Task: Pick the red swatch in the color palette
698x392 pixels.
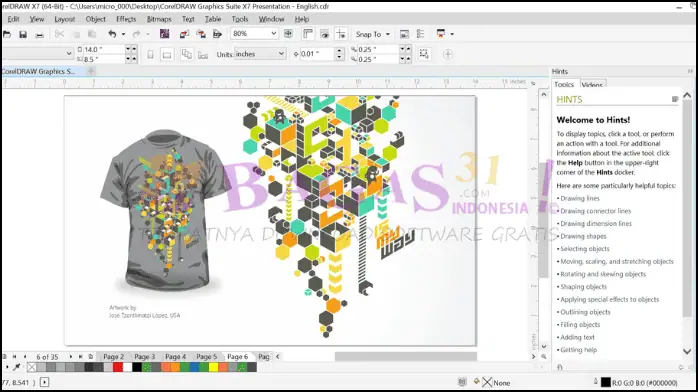Action: 118,367
